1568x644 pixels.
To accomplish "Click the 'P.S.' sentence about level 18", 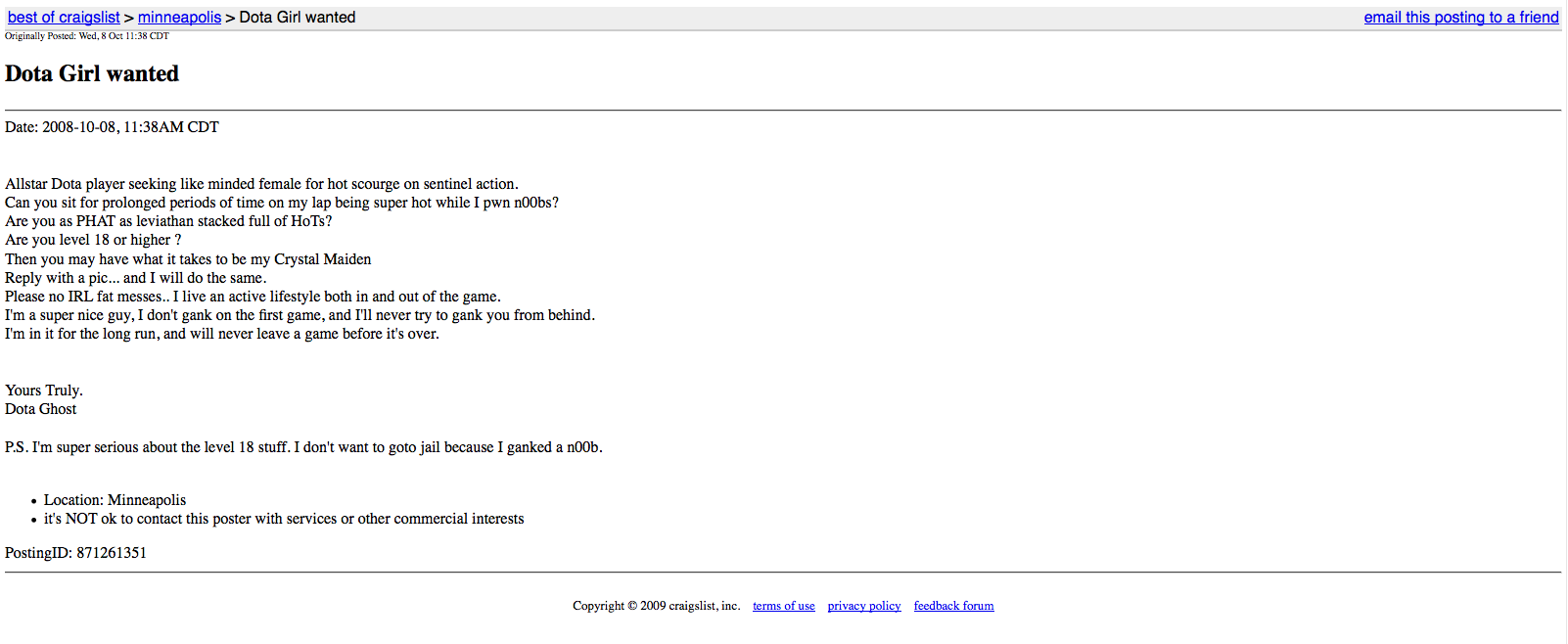I will [x=303, y=447].
